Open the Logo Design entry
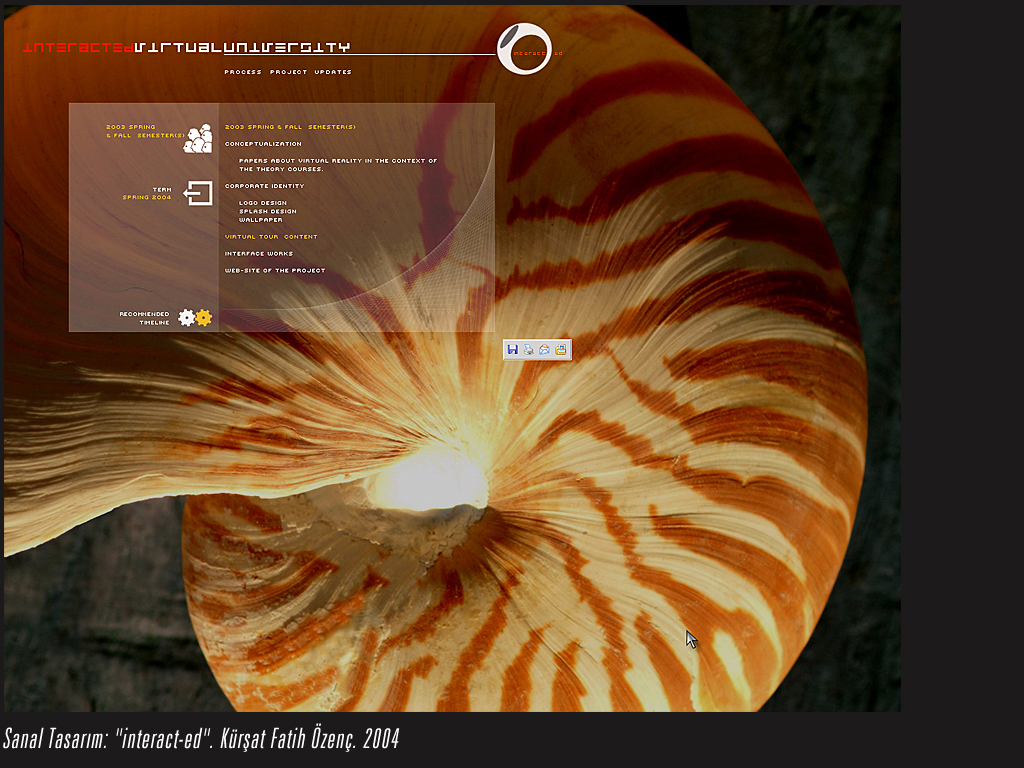The height and width of the screenshot is (768, 1024). coord(263,203)
